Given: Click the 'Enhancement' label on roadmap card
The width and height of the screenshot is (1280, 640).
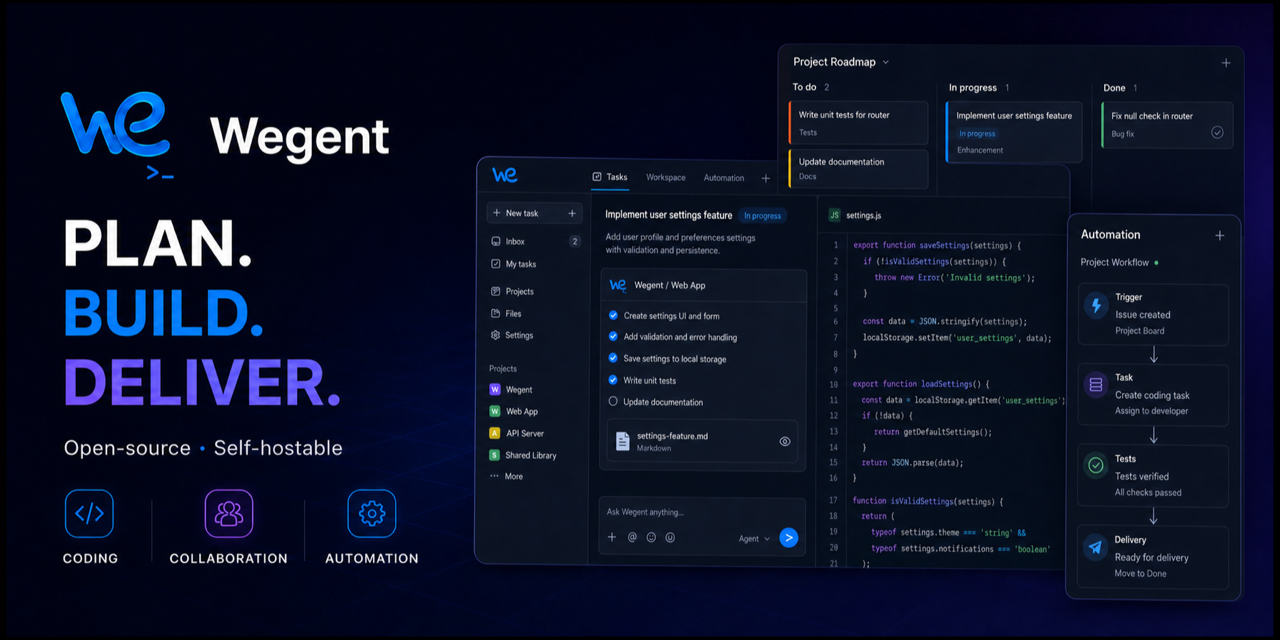Looking at the screenshot, I should point(980,151).
